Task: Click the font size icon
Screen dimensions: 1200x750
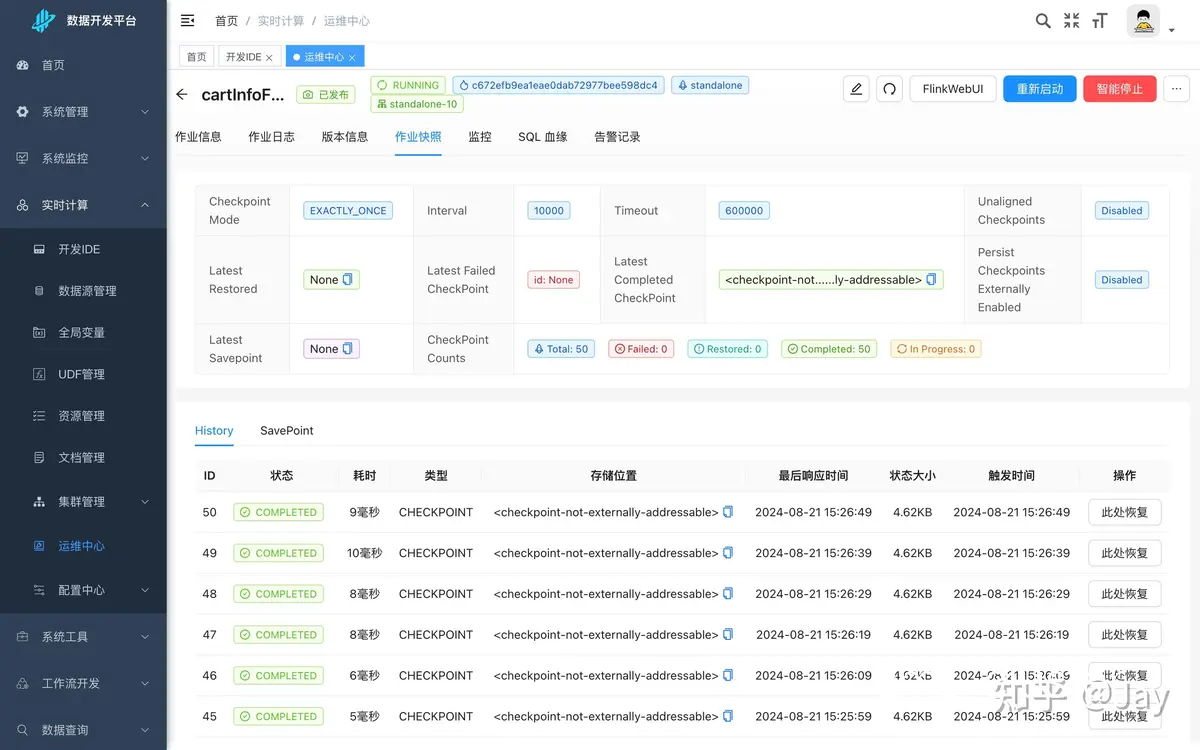Action: [1100, 20]
